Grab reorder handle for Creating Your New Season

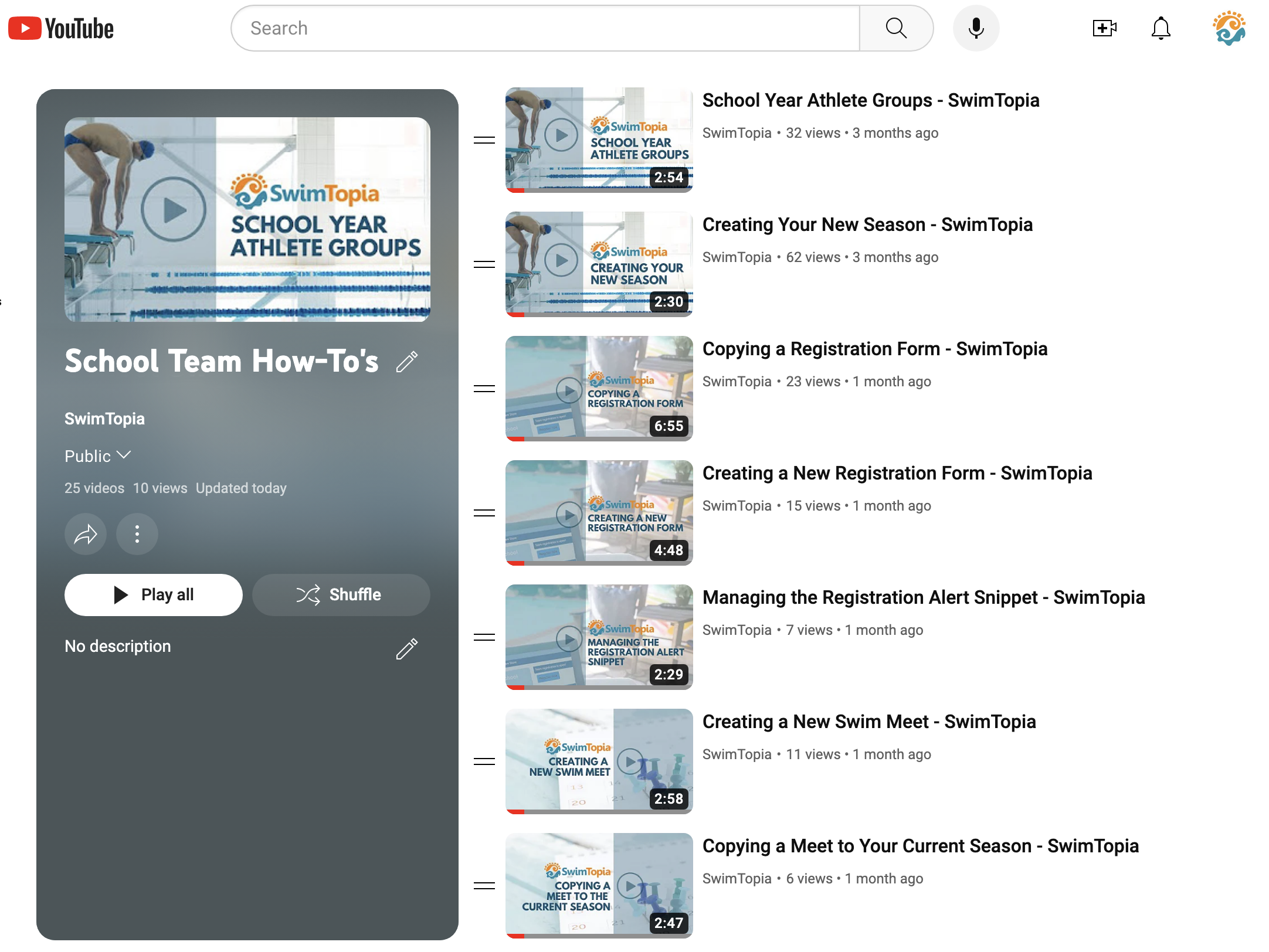(484, 264)
